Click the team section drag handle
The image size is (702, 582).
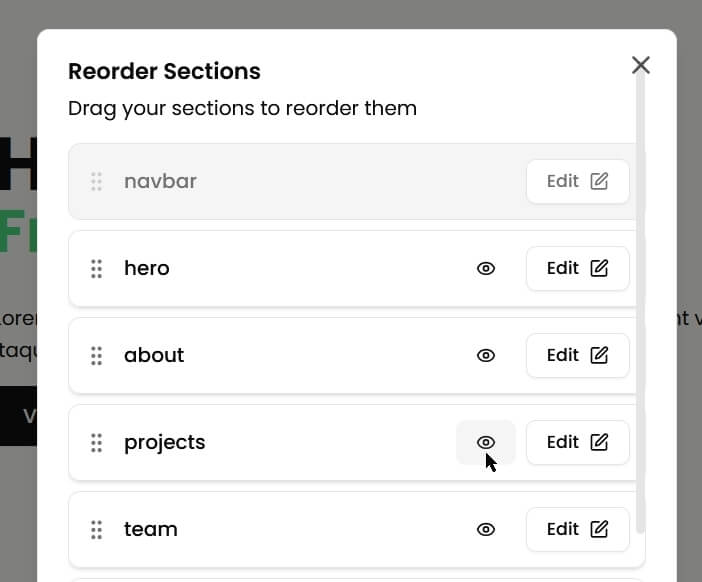pyautogui.click(x=96, y=530)
